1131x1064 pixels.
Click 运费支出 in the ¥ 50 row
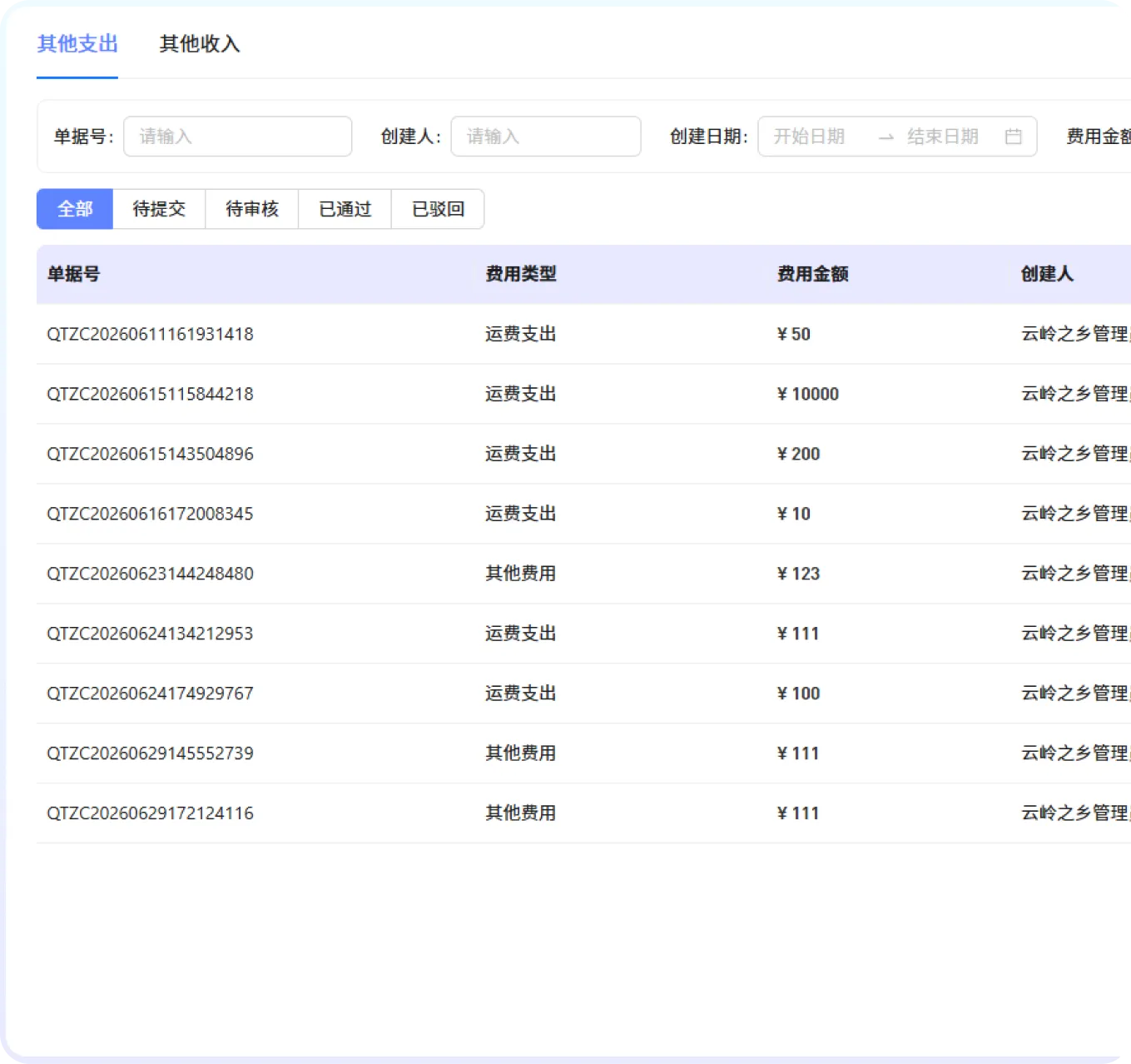tap(521, 334)
